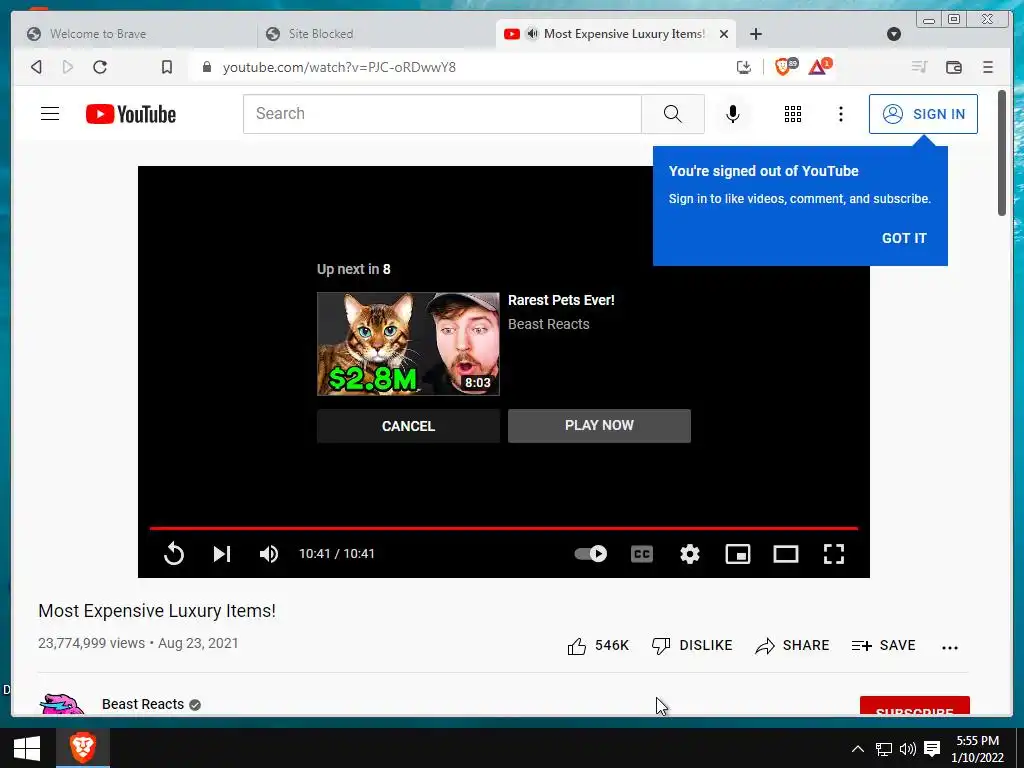Click the SIGN IN button

click(x=923, y=114)
